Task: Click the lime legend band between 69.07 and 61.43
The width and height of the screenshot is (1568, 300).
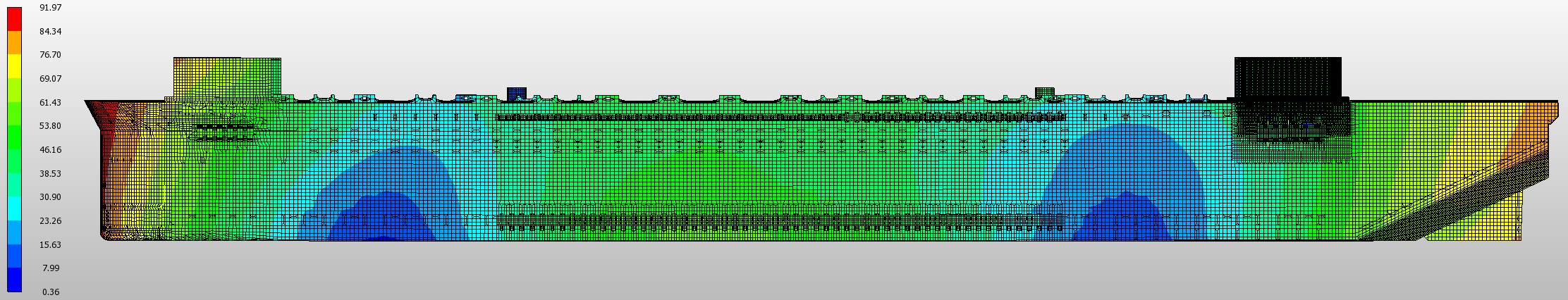Action: coord(14,91)
